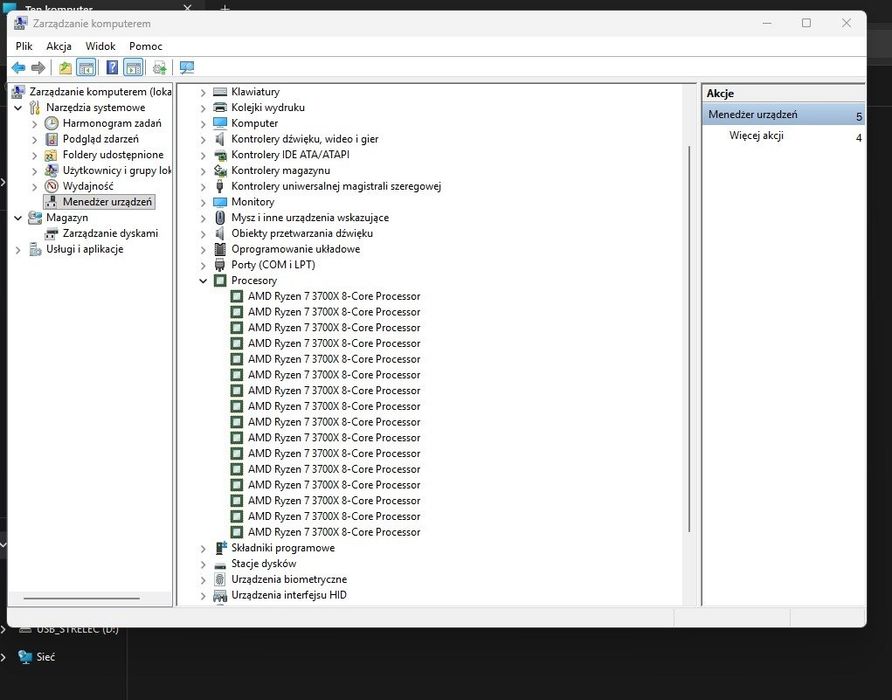This screenshot has height=700, width=892.
Task: Click the device list vertical scrollbar
Action: [x=689, y=339]
